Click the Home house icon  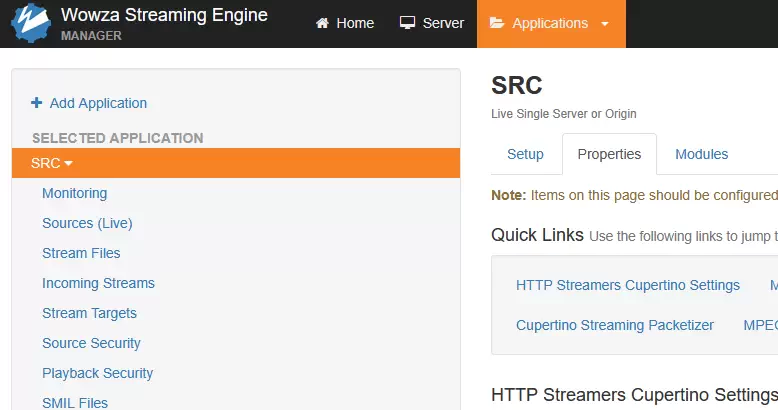click(x=323, y=23)
